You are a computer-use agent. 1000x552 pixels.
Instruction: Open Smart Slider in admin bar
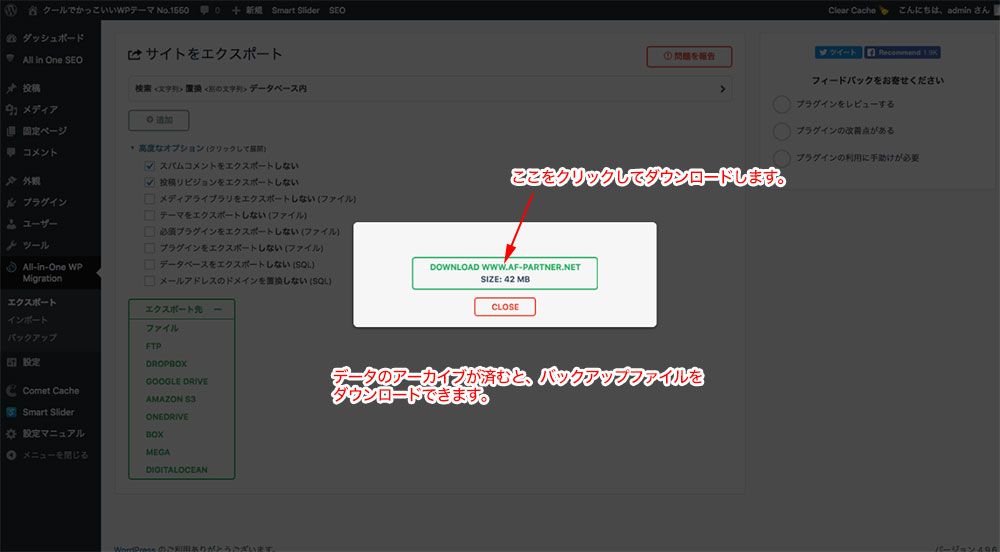pos(295,10)
